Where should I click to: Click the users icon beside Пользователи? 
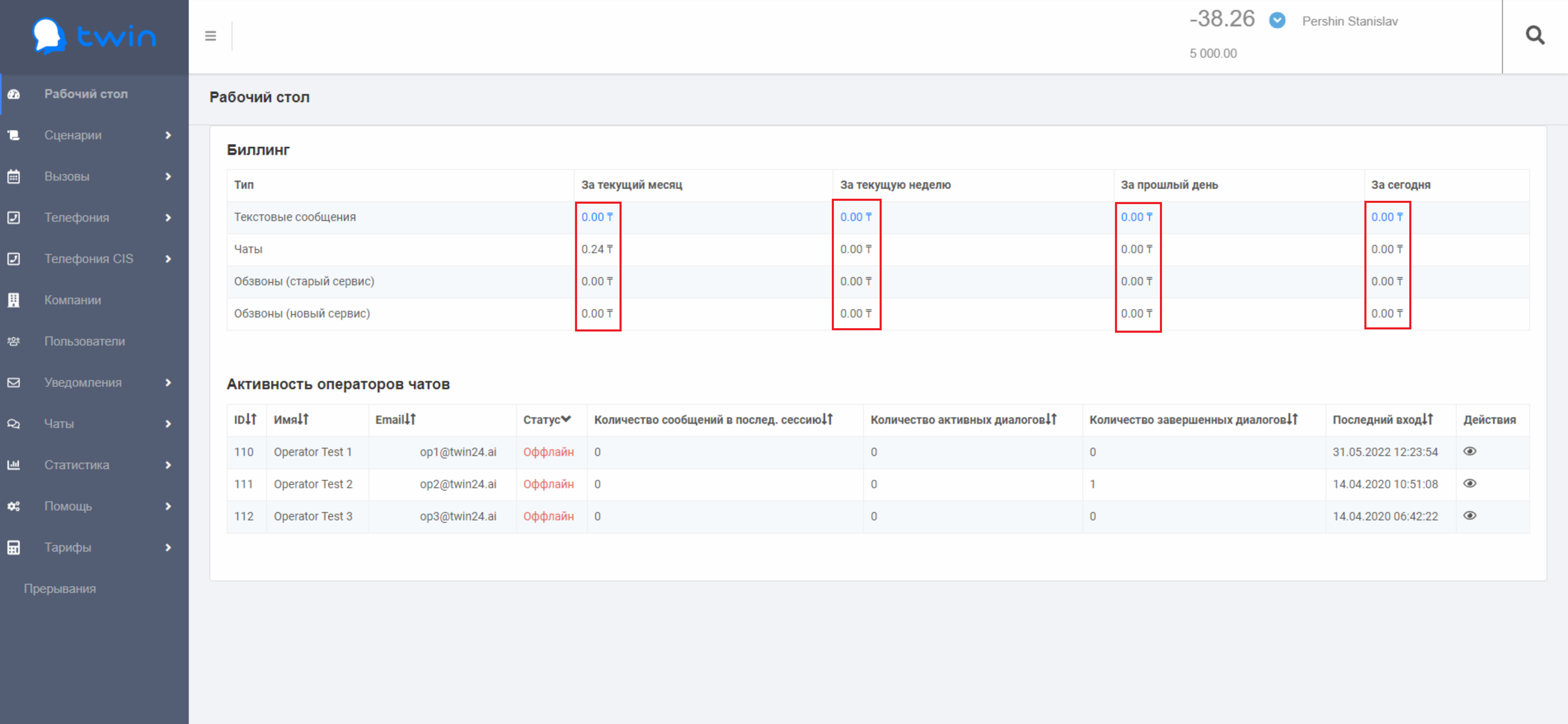tap(13, 342)
